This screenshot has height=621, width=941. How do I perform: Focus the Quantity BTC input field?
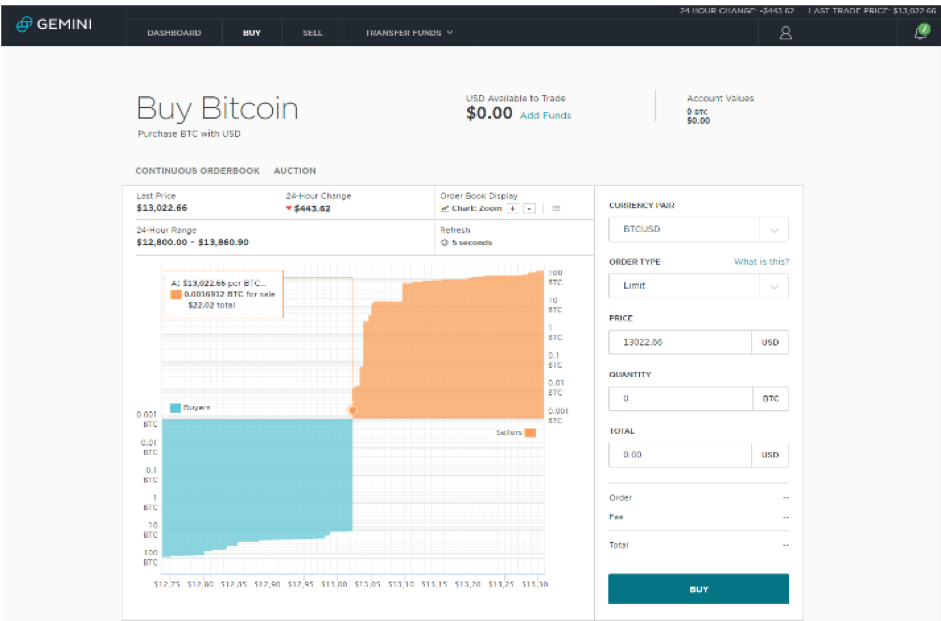(x=681, y=398)
